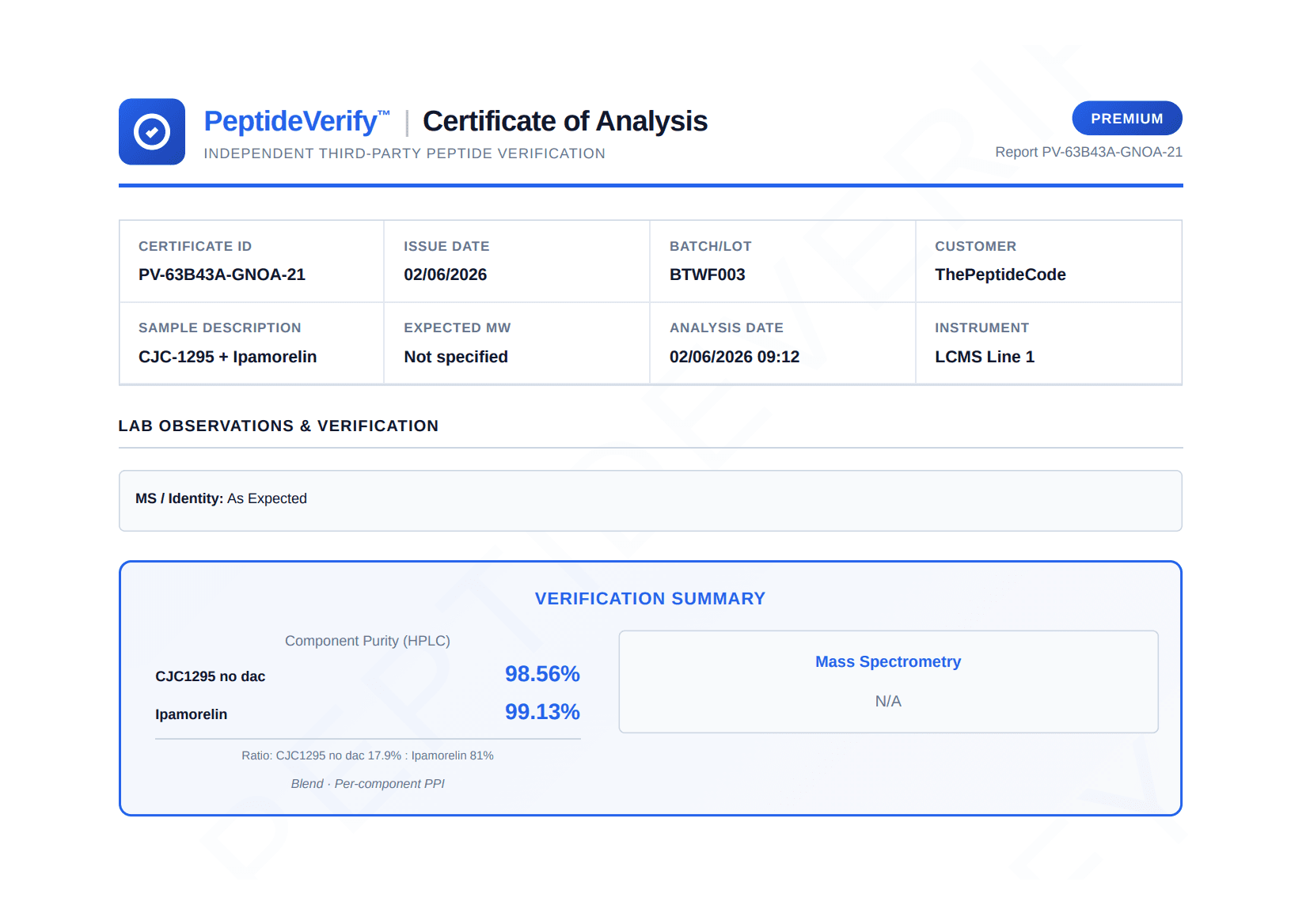Click the Expected MW Not specified cell

click(x=517, y=343)
